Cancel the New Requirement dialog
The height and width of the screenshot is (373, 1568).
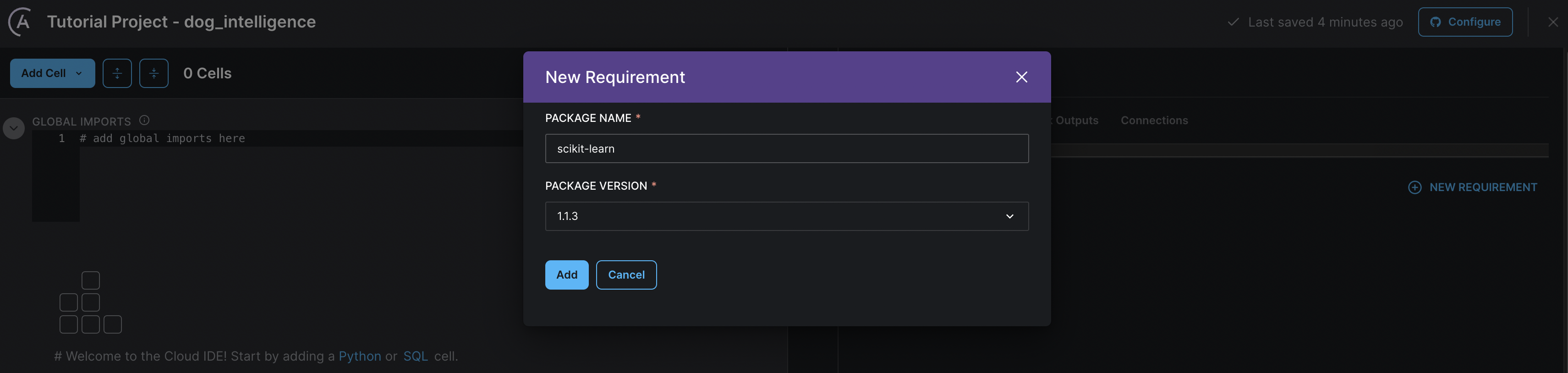pyautogui.click(x=626, y=275)
